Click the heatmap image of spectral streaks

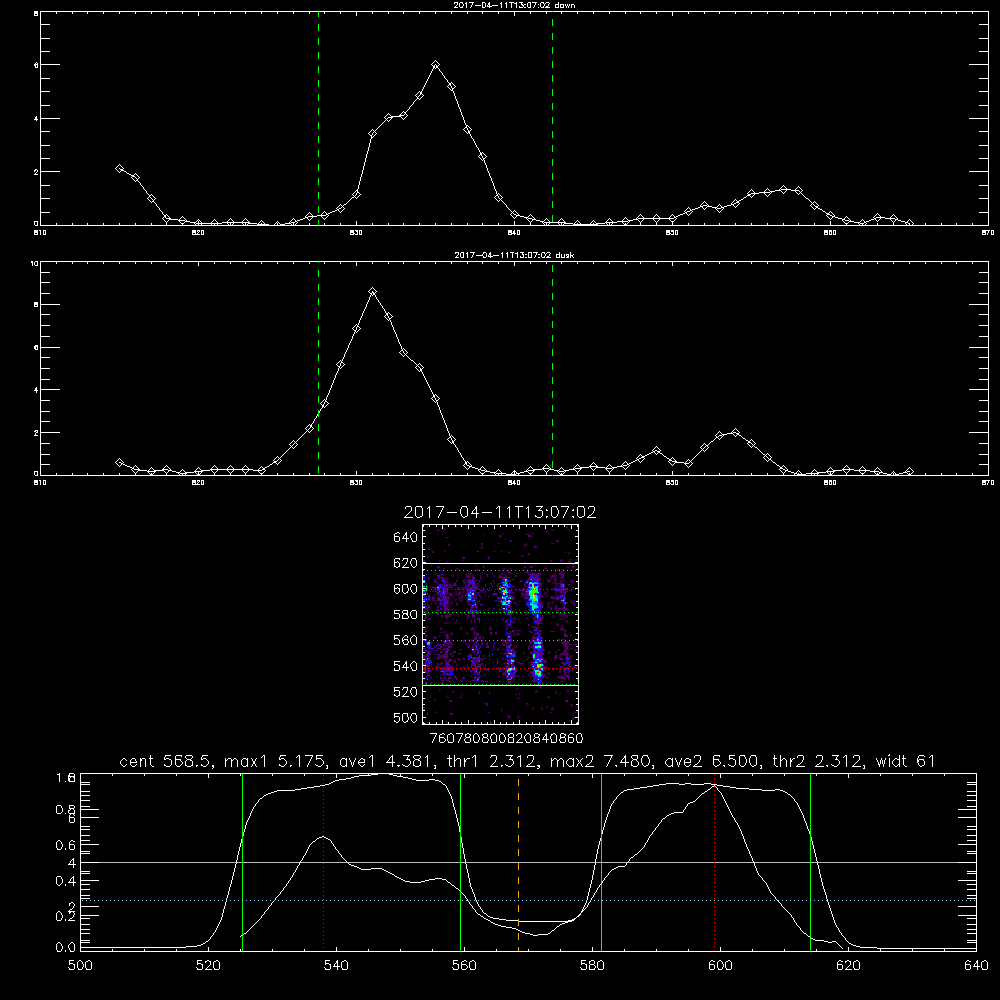[500, 624]
